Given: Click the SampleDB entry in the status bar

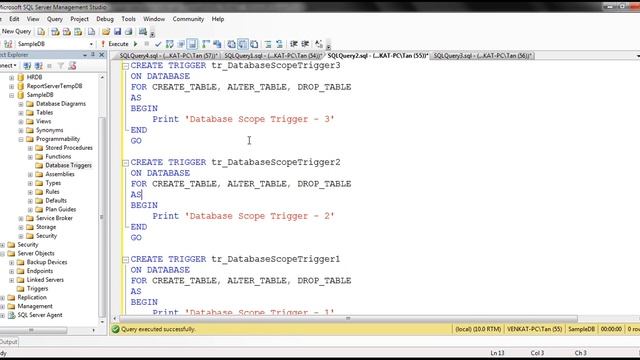Looking at the screenshot, I should pos(581,329).
